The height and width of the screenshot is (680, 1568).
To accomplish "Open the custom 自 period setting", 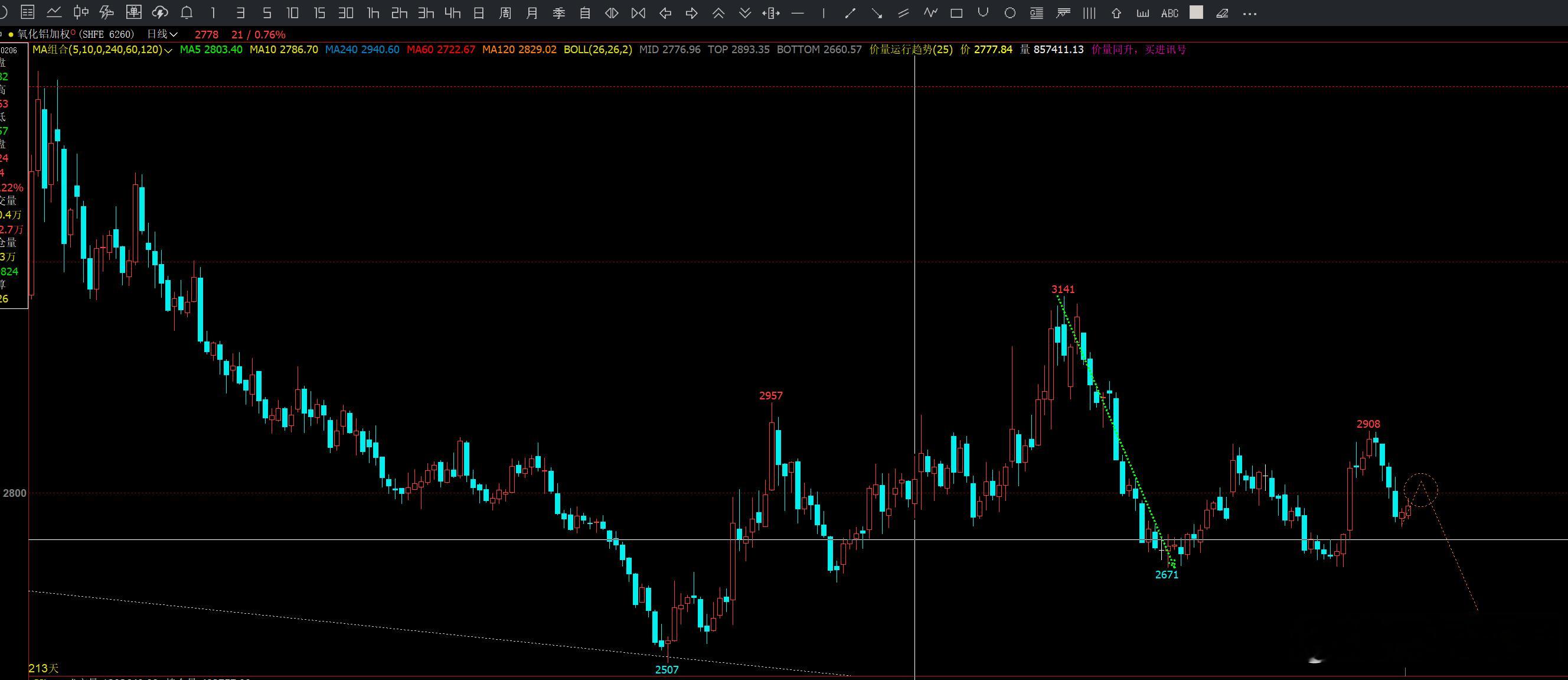I will (x=585, y=13).
